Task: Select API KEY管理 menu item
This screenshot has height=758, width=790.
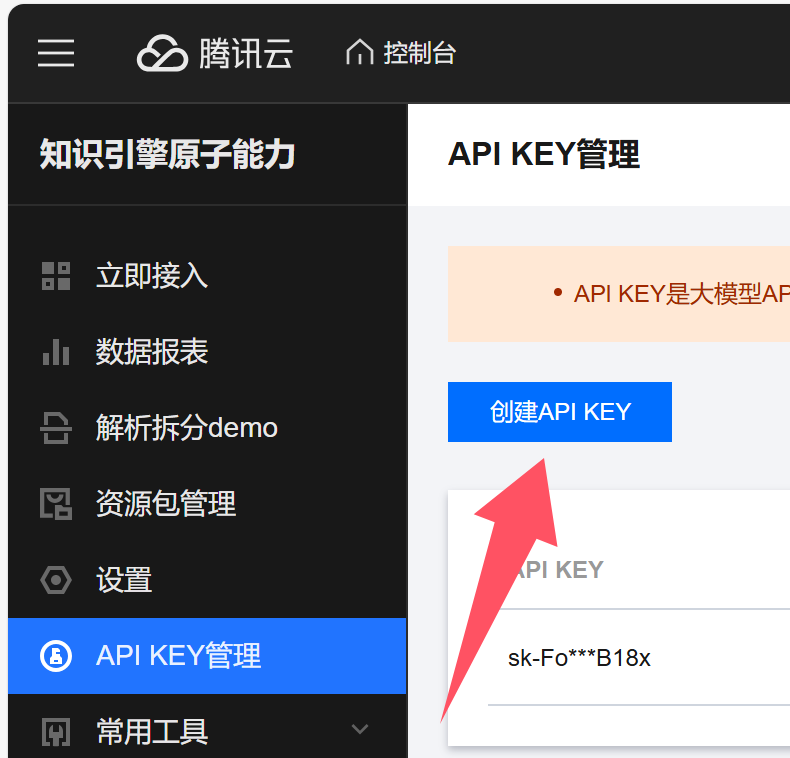Action: 207,656
